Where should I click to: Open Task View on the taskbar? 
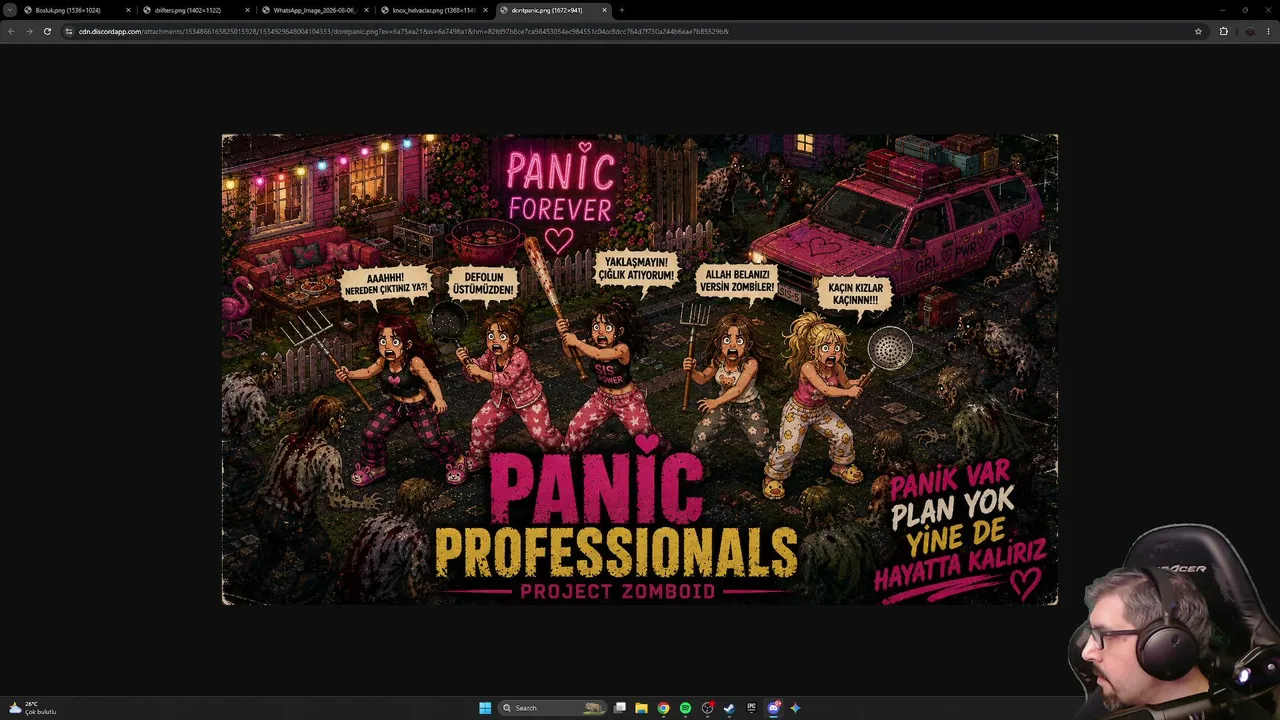coord(620,708)
